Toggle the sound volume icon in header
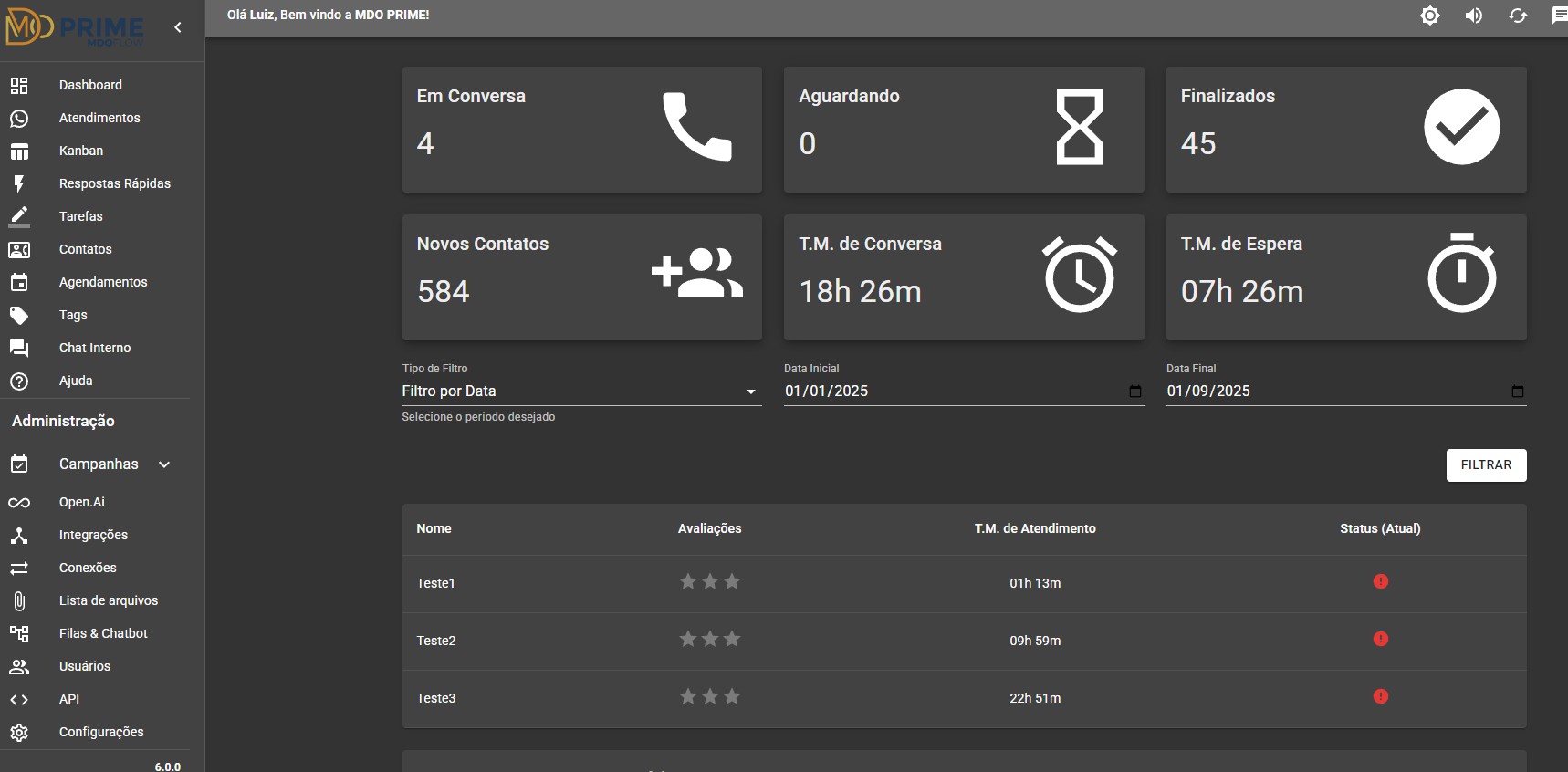Image resolution: width=1568 pixels, height=772 pixels. [x=1474, y=16]
